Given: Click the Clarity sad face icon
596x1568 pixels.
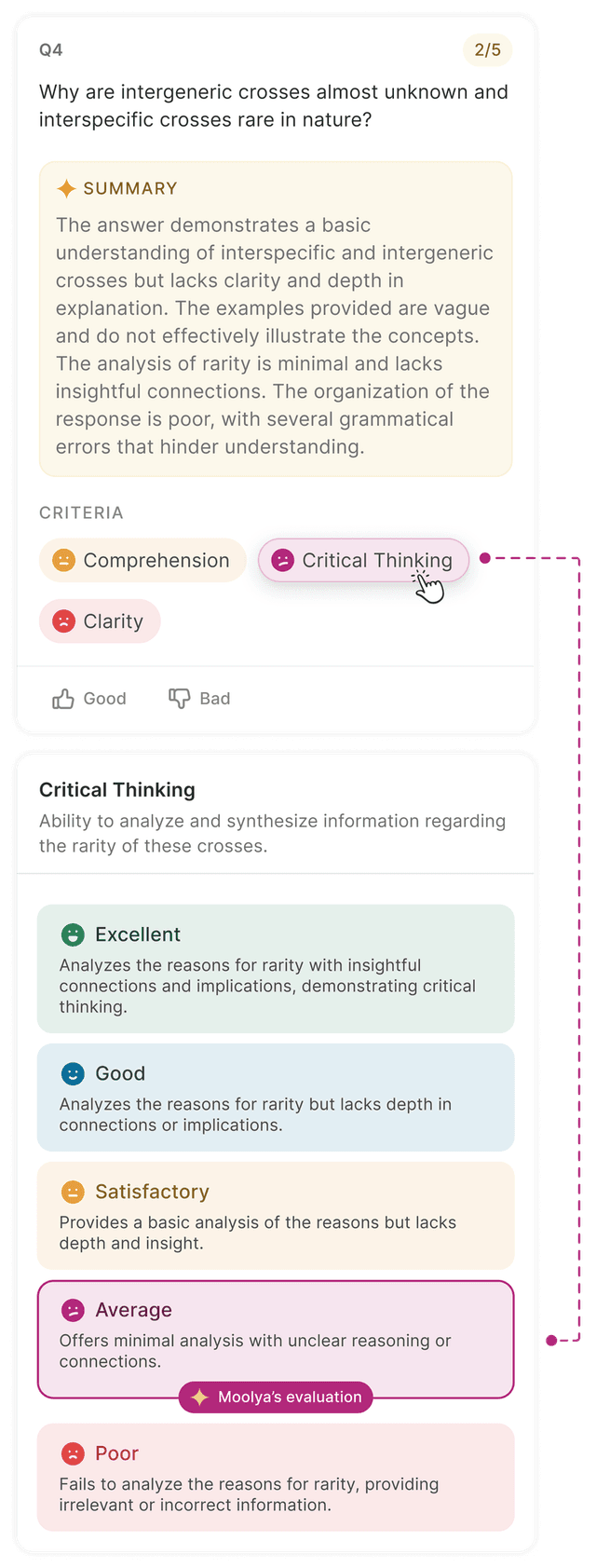Looking at the screenshot, I should 63,620.
